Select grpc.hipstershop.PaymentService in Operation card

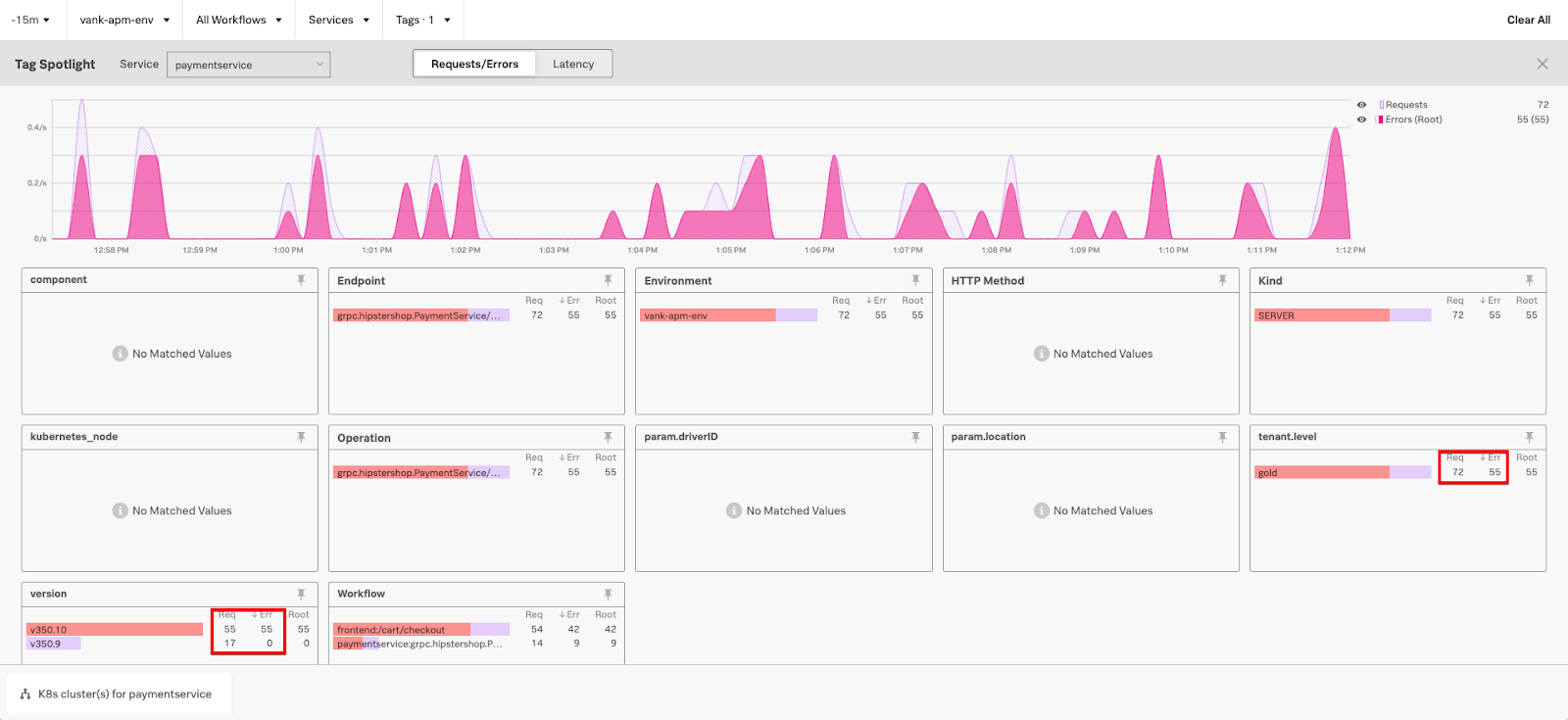[x=421, y=472]
